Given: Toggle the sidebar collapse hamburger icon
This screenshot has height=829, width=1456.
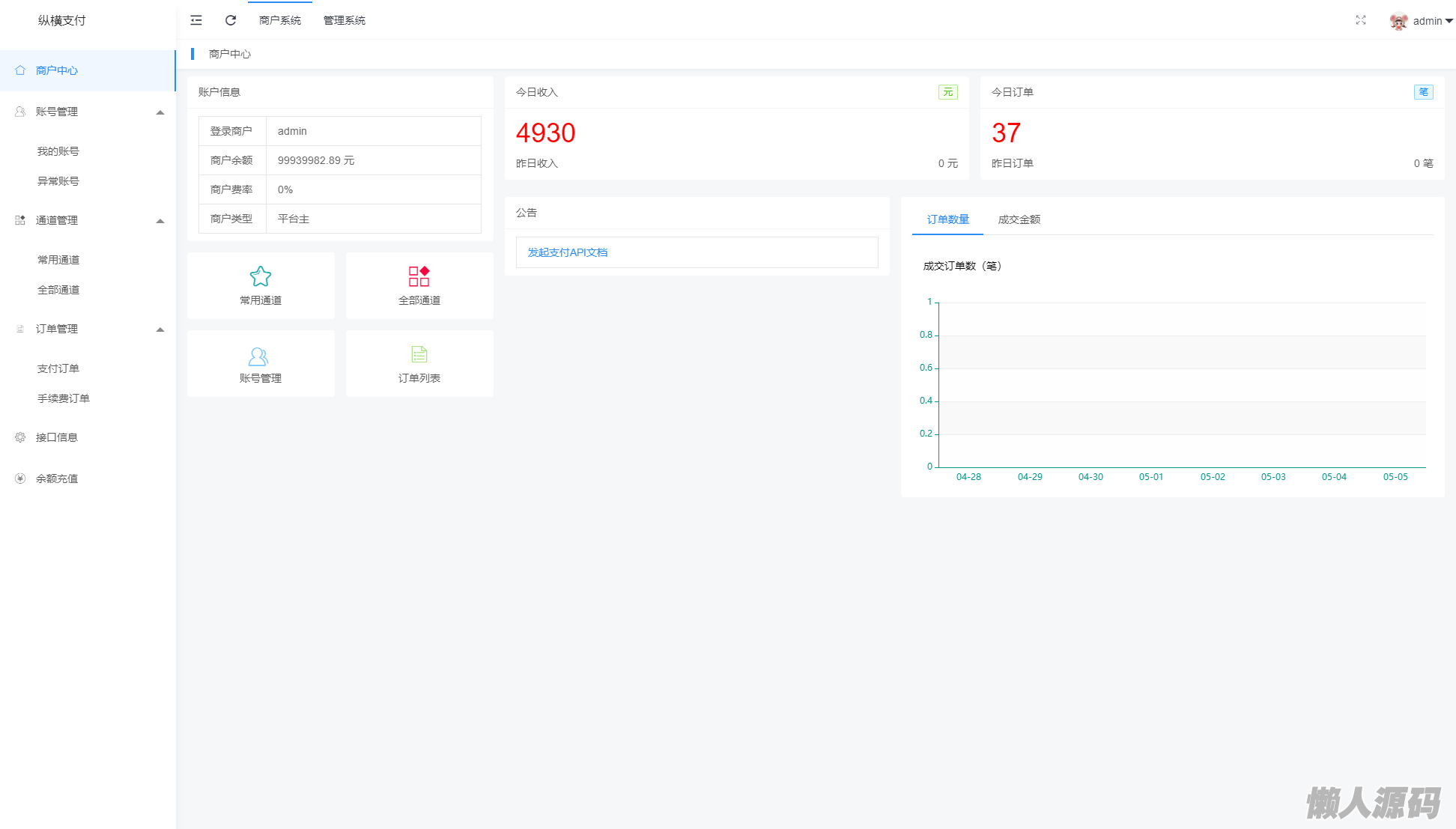Looking at the screenshot, I should tap(196, 20).
